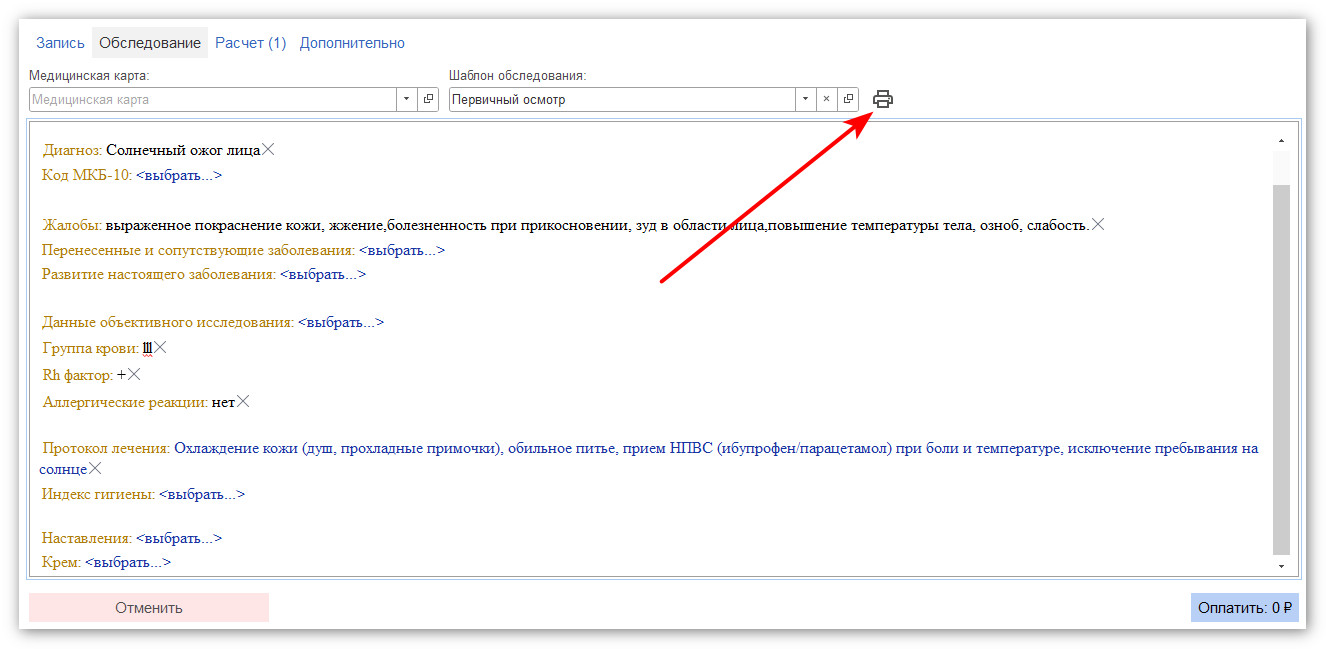Click the Оплатить: 0 ₽ button
The width and height of the screenshot is (1326, 649).
(x=1244, y=607)
